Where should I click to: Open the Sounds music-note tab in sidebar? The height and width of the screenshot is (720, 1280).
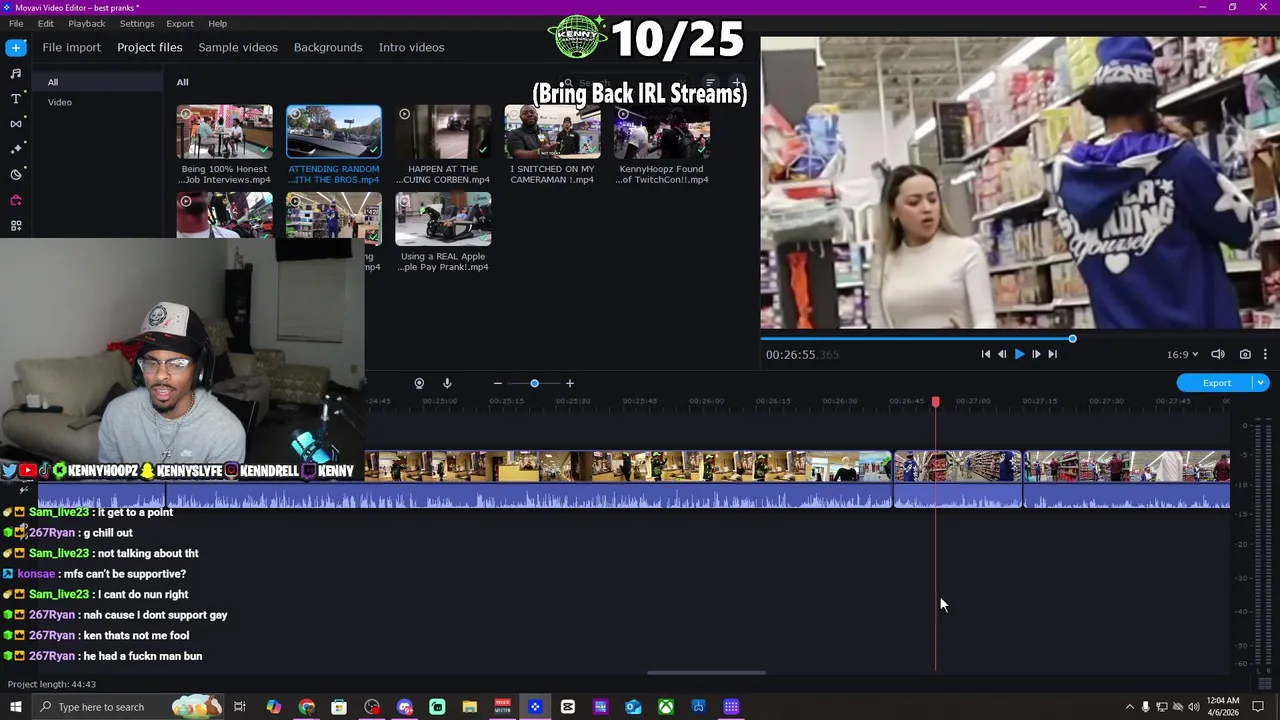point(16,73)
